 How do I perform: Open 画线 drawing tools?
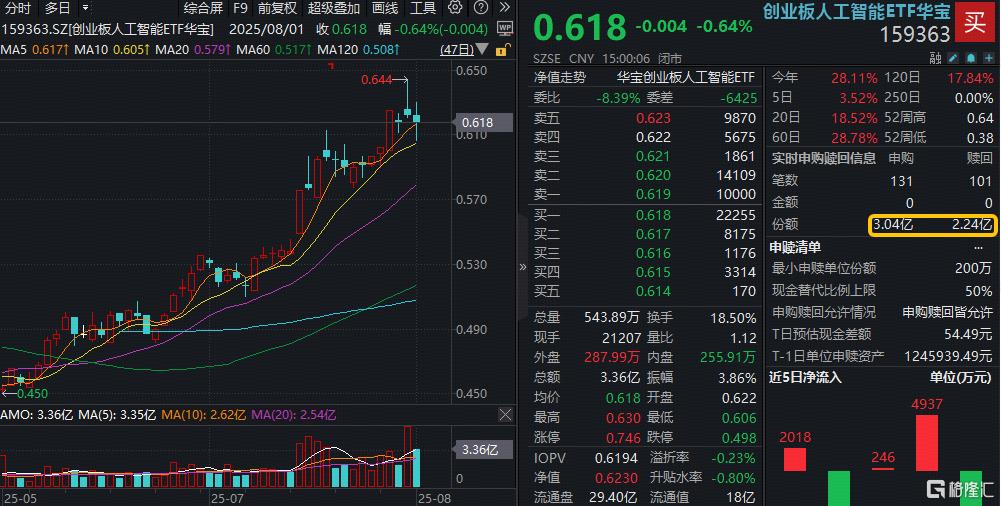[x=385, y=8]
